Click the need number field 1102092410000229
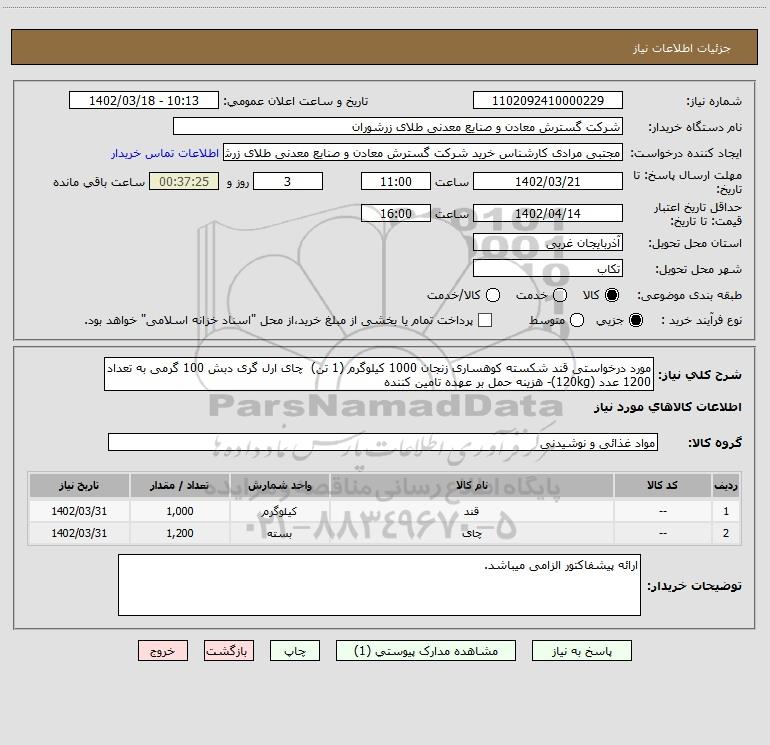770x745 pixels. coord(548,101)
